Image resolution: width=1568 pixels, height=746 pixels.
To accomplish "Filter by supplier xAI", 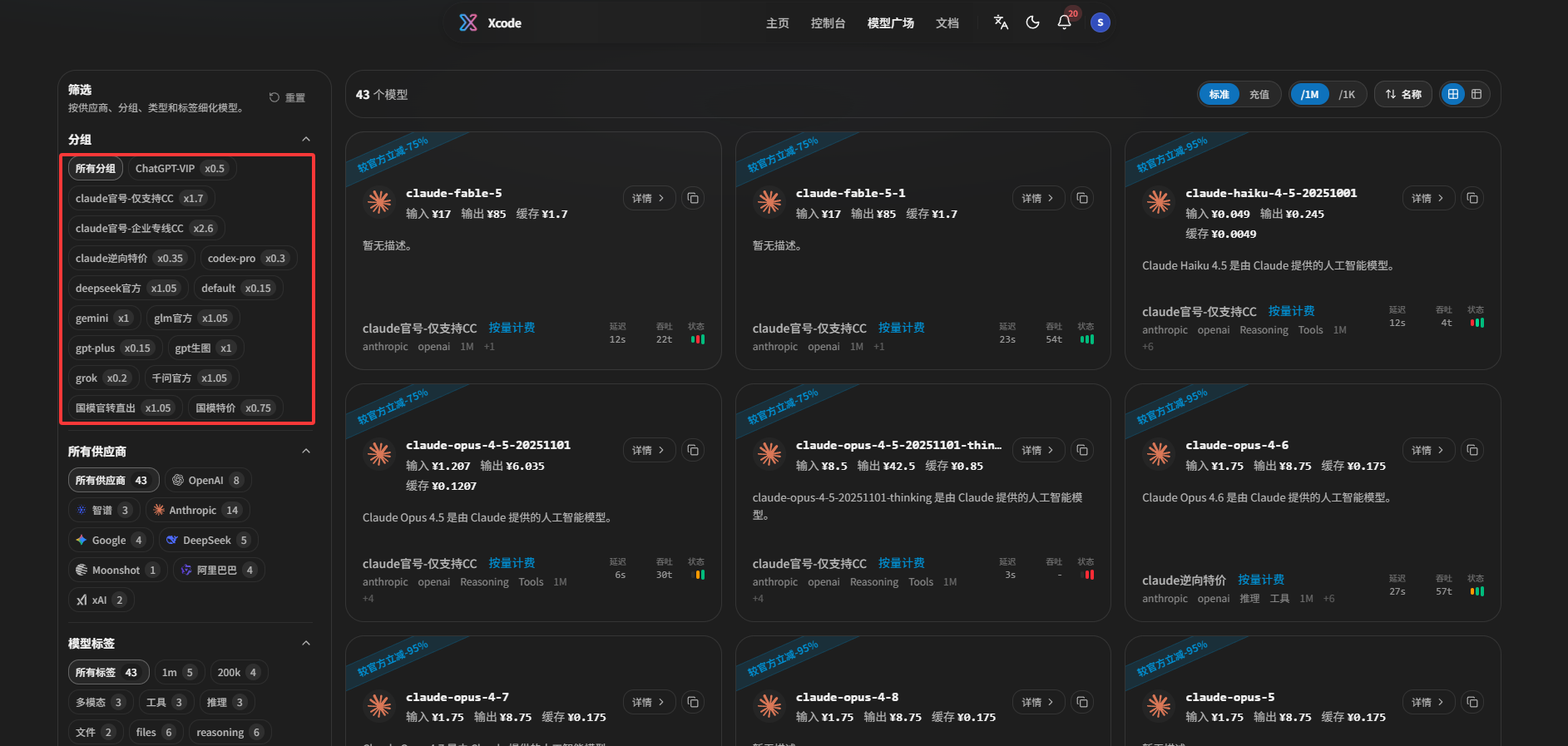I will 101,600.
